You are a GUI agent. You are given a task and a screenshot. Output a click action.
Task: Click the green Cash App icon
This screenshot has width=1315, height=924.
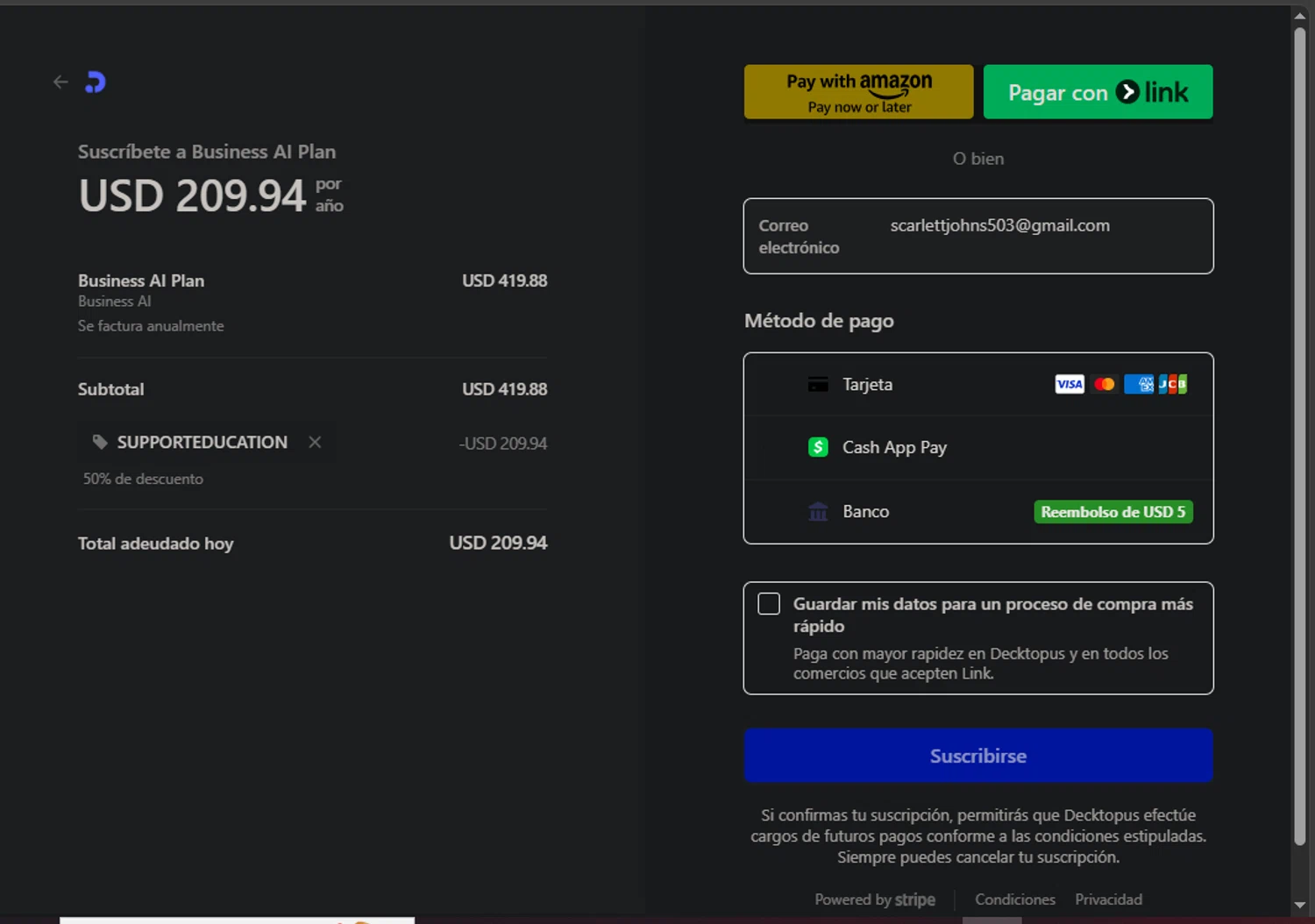818,447
